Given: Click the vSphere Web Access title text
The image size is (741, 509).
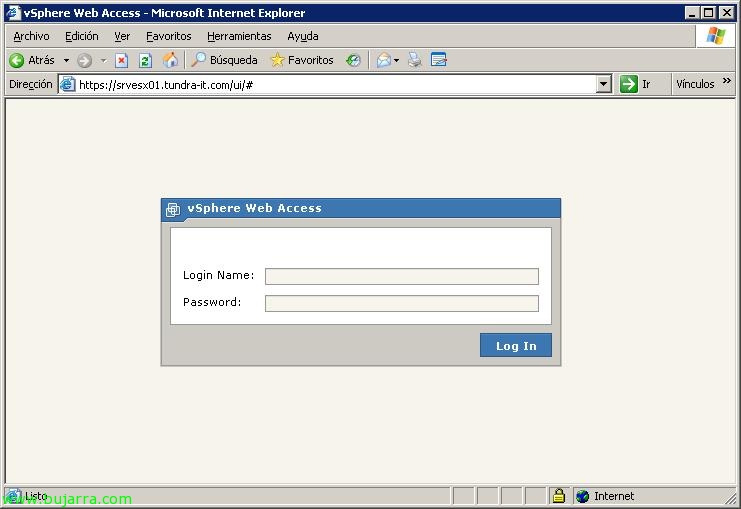Looking at the screenshot, I should 255,208.
